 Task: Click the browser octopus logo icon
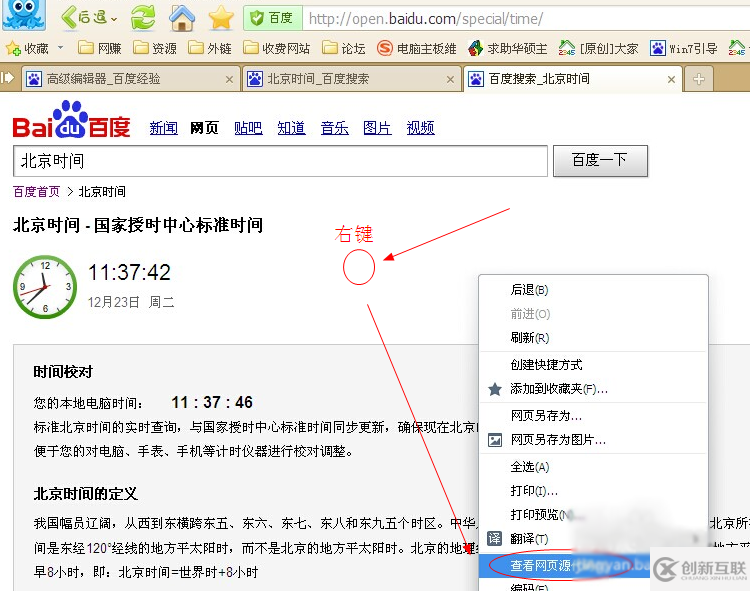[24, 13]
